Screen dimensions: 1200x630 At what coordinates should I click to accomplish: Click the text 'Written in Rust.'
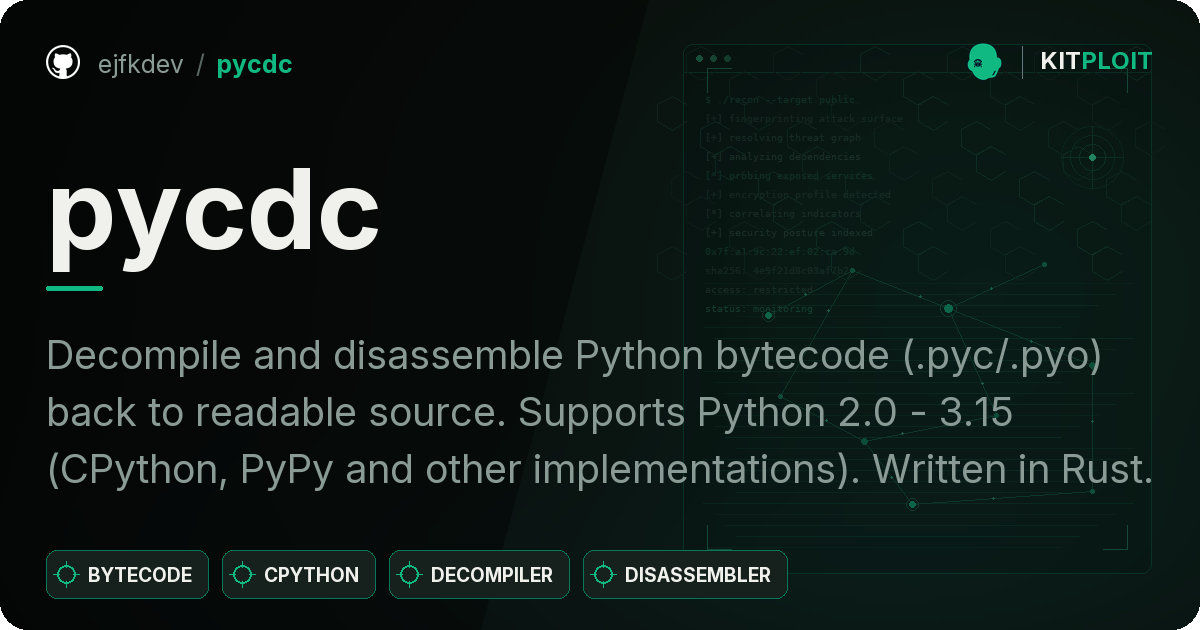pos(1014,471)
